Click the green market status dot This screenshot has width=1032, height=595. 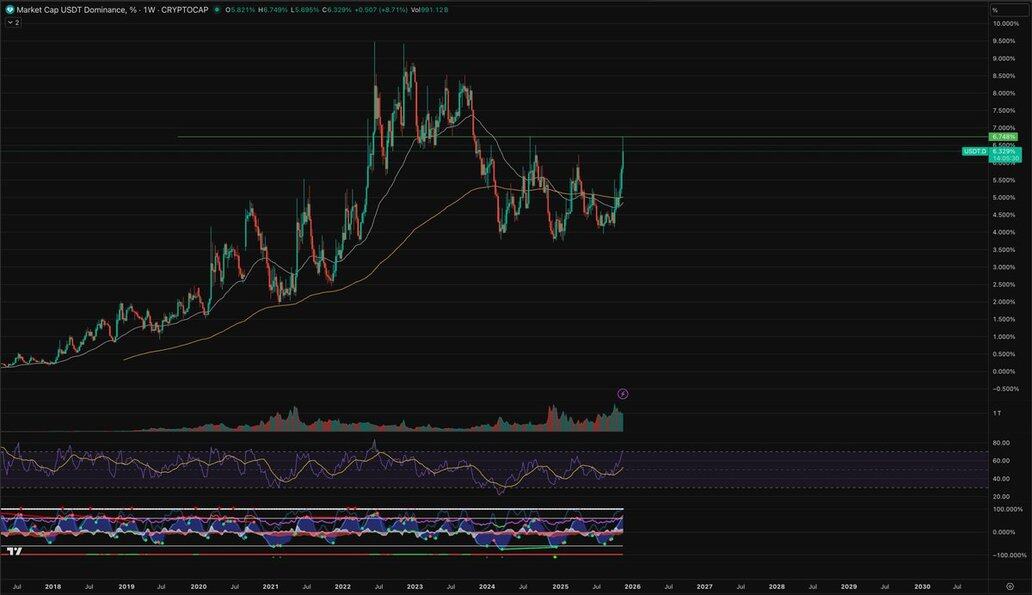pos(217,9)
